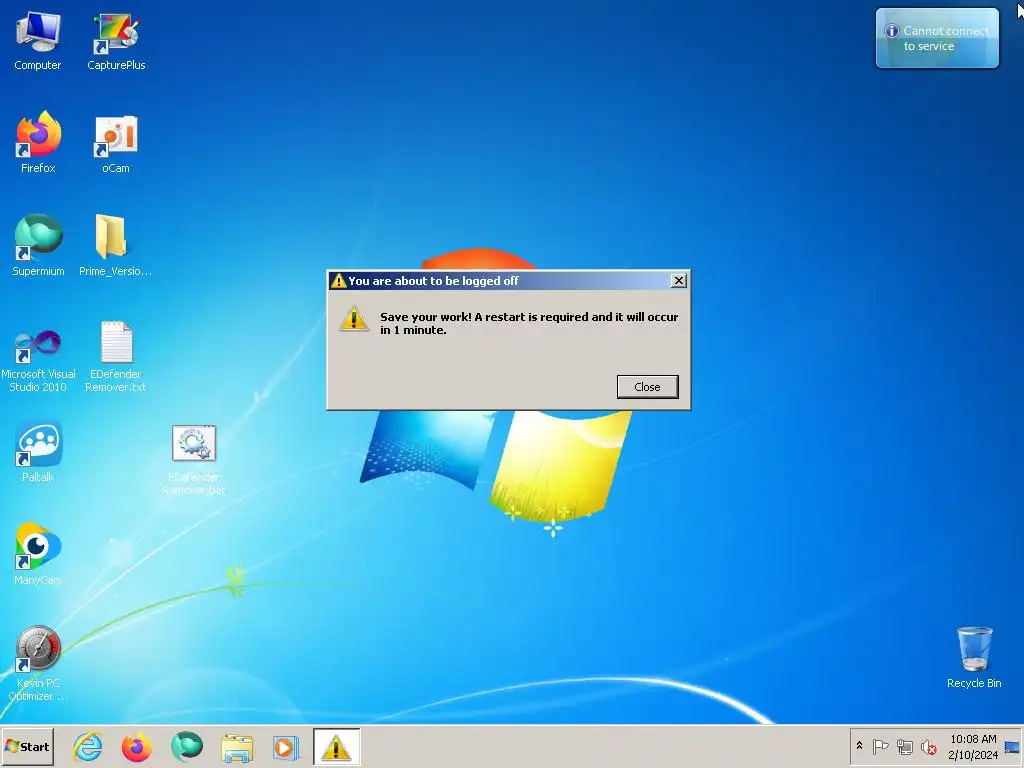This screenshot has width=1024, height=768.
Task: Open the network tray icon
Action: pos(904,746)
